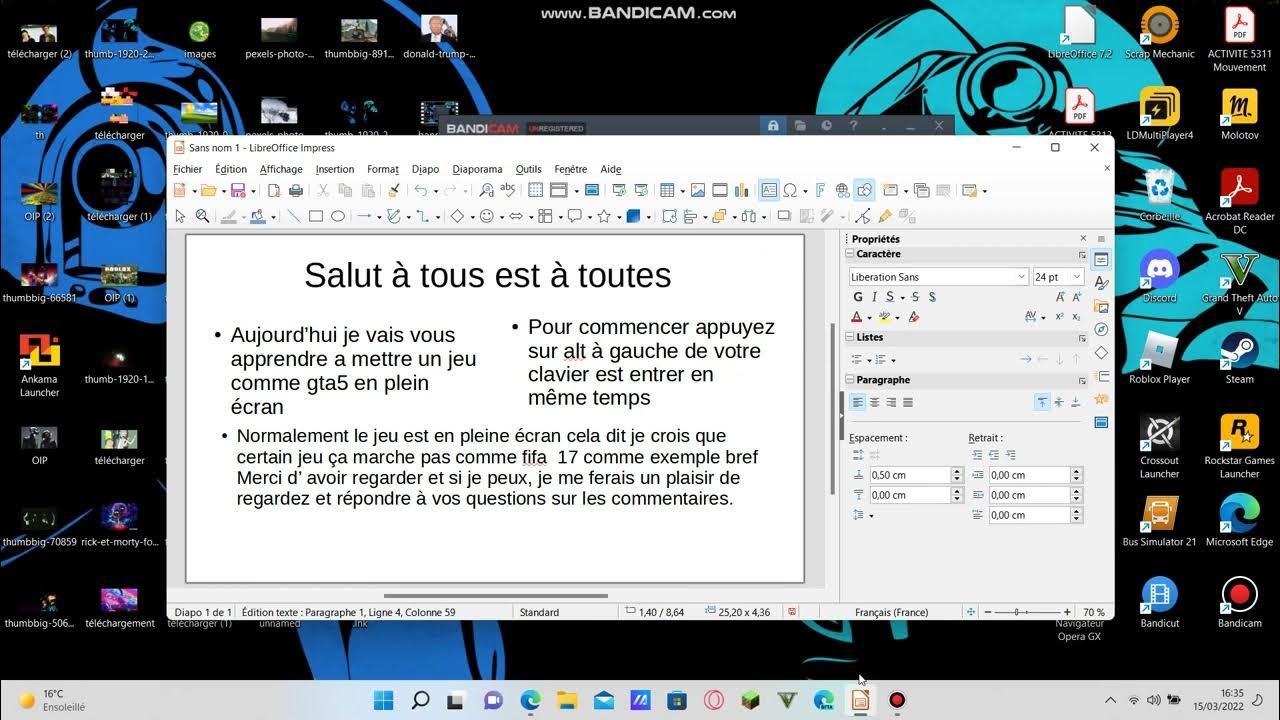Toggle Subscript x₂ in sidebar
The width and height of the screenshot is (1280, 720).
[x=1076, y=317]
